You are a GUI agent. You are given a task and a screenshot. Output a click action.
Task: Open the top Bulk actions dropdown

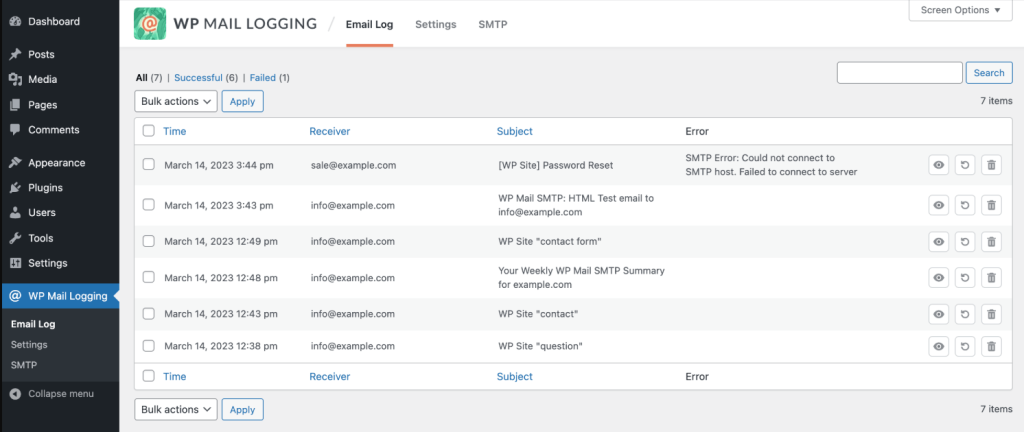click(176, 101)
